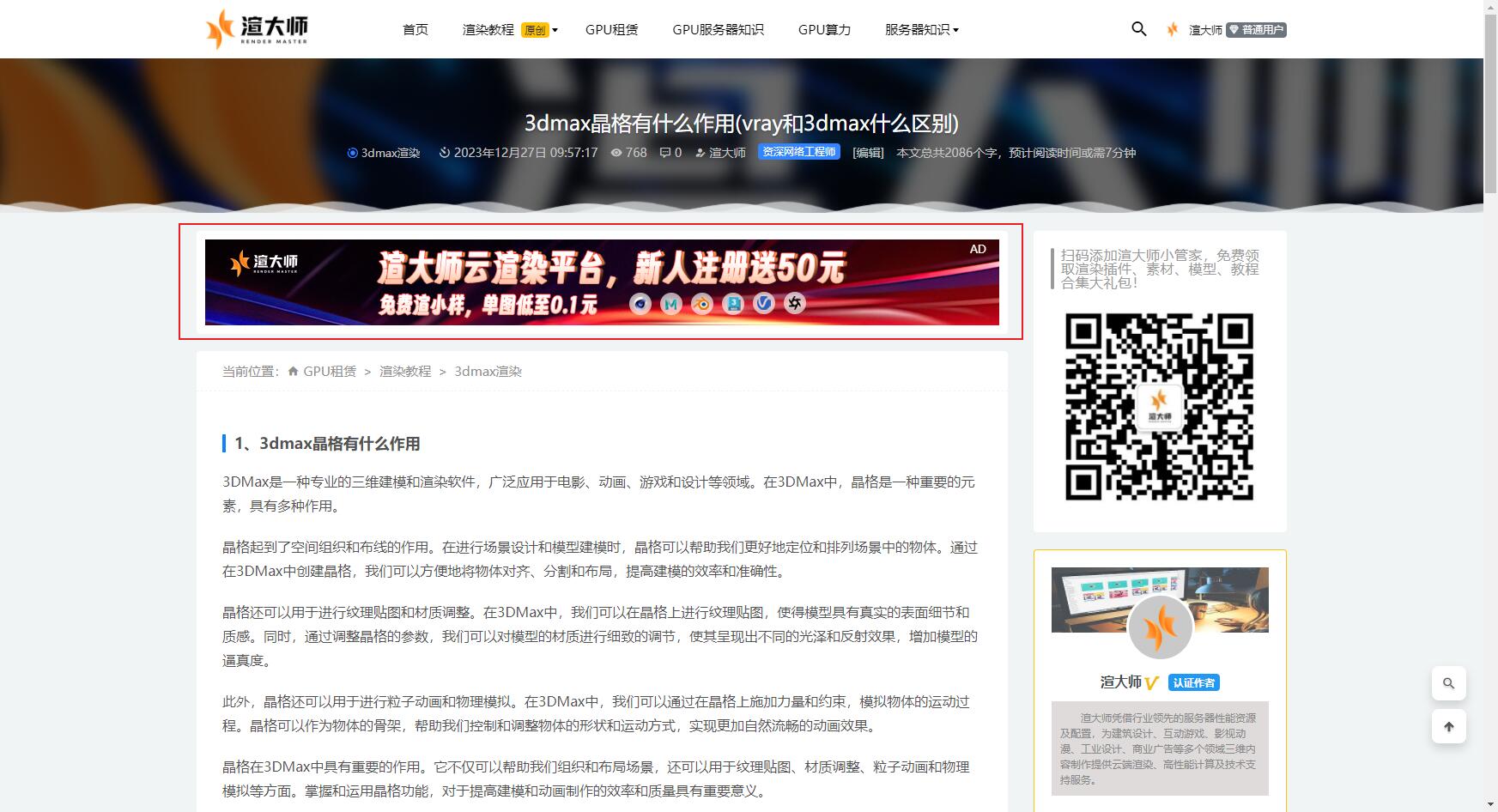The image size is (1498, 812).
Task: Click the [编辑] edit link
Action: point(868,153)
